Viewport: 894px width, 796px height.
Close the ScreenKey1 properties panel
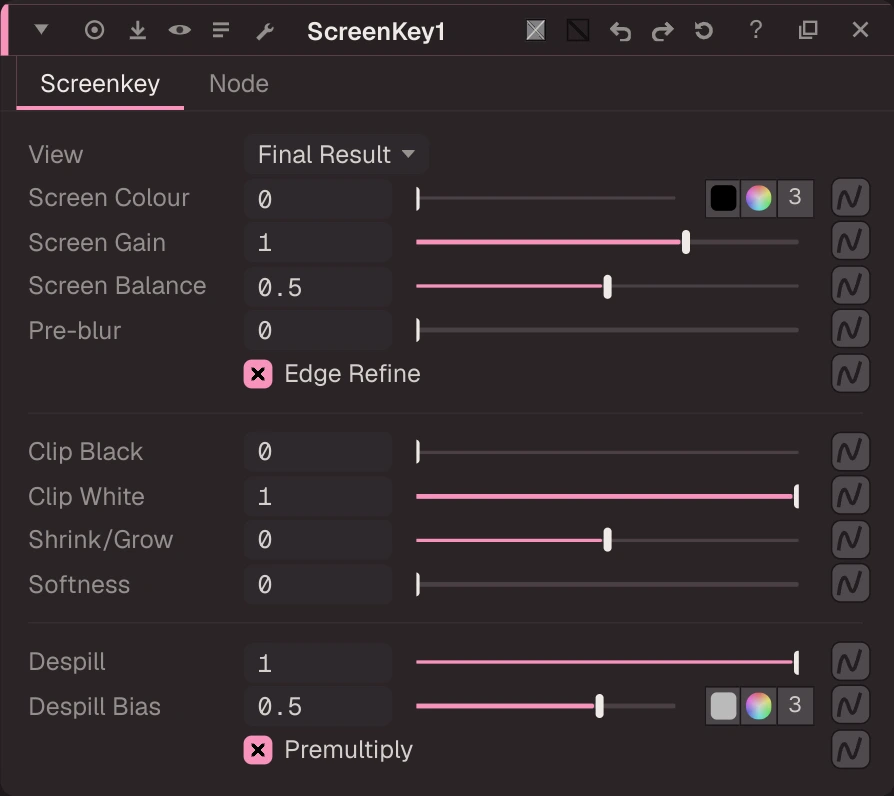pyautogui.click(x=860, y=30)
